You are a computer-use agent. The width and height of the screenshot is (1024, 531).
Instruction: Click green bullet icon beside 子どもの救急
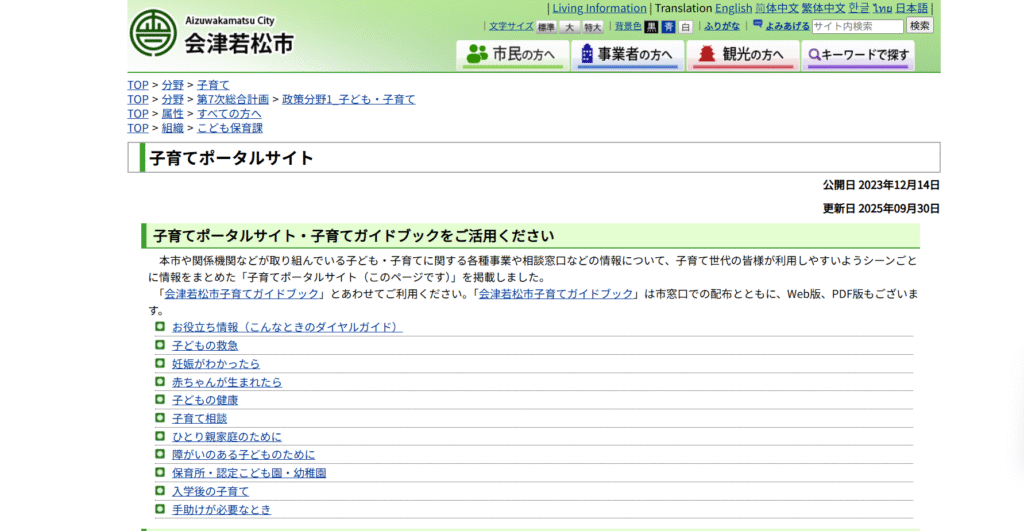click(160, 345)
